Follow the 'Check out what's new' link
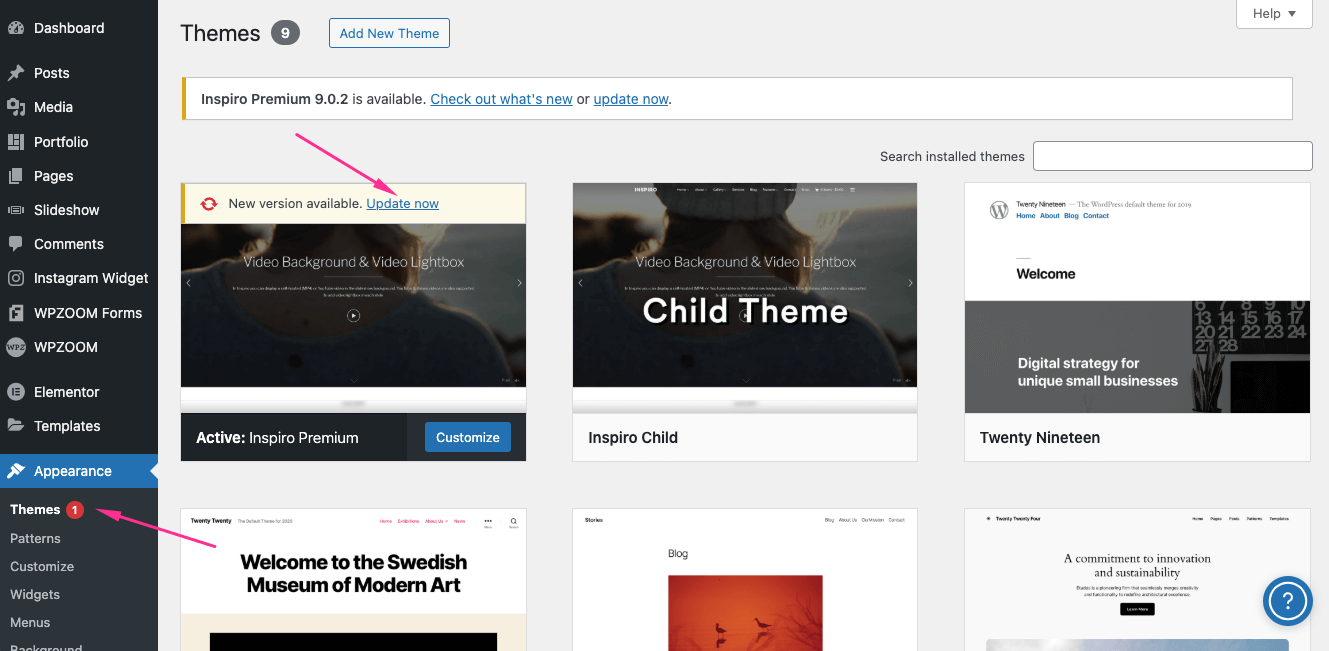Viewport: 1329px width, 651px height. coord(501,99)
